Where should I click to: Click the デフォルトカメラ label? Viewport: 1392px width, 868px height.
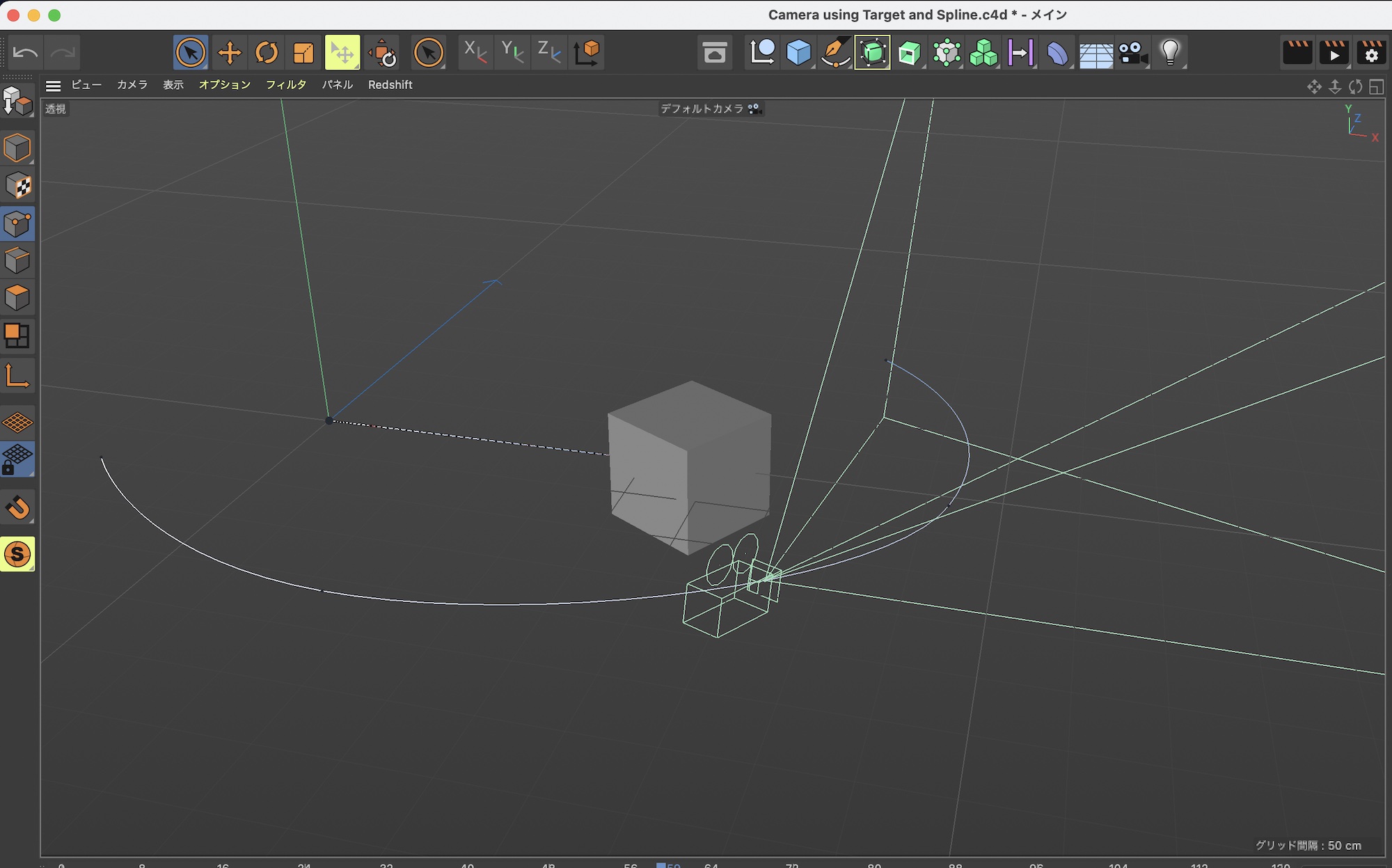702,109
